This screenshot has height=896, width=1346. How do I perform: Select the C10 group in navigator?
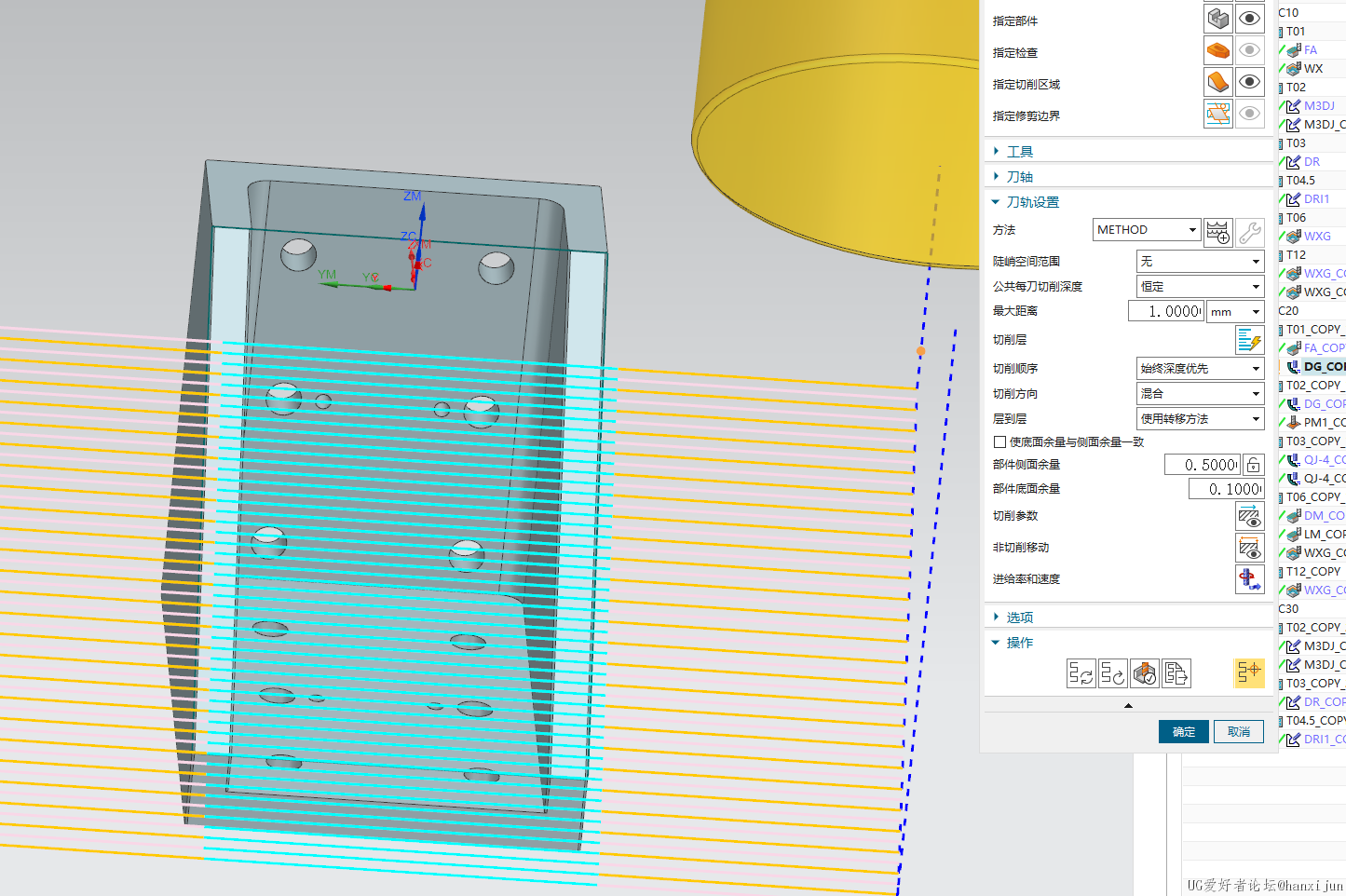coord(1288,13)
